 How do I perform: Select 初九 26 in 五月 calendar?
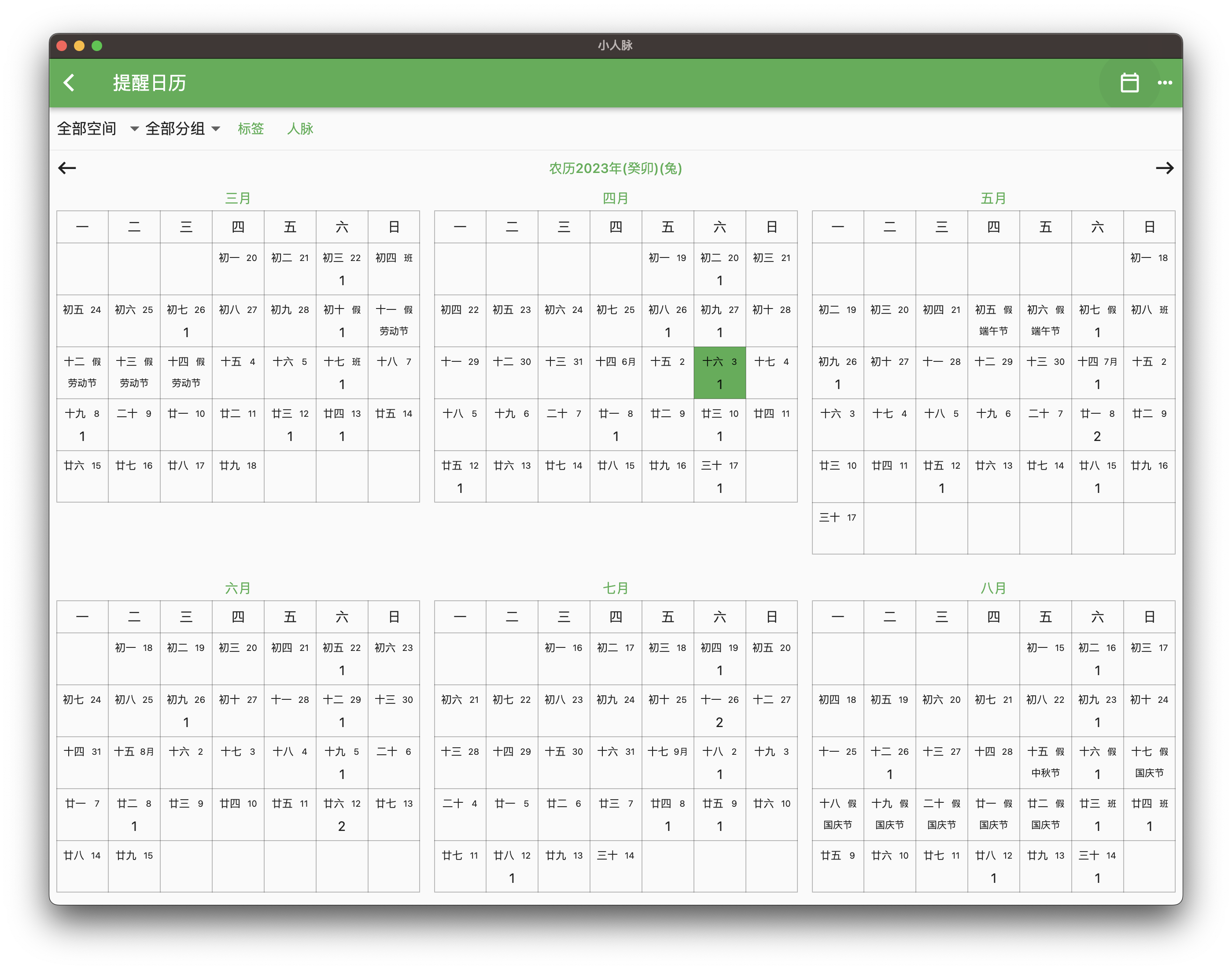[x=837, y=373]
